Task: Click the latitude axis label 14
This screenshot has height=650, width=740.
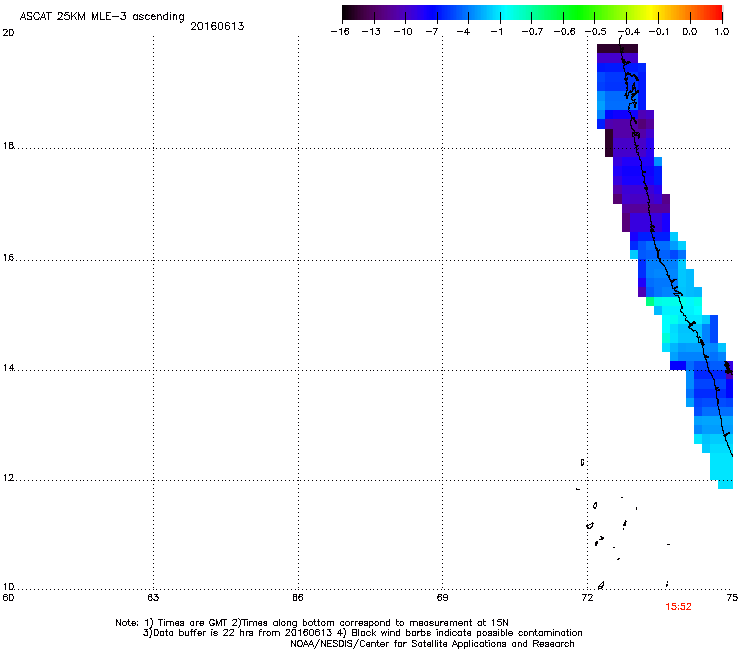Action: (x=8, y=368)
